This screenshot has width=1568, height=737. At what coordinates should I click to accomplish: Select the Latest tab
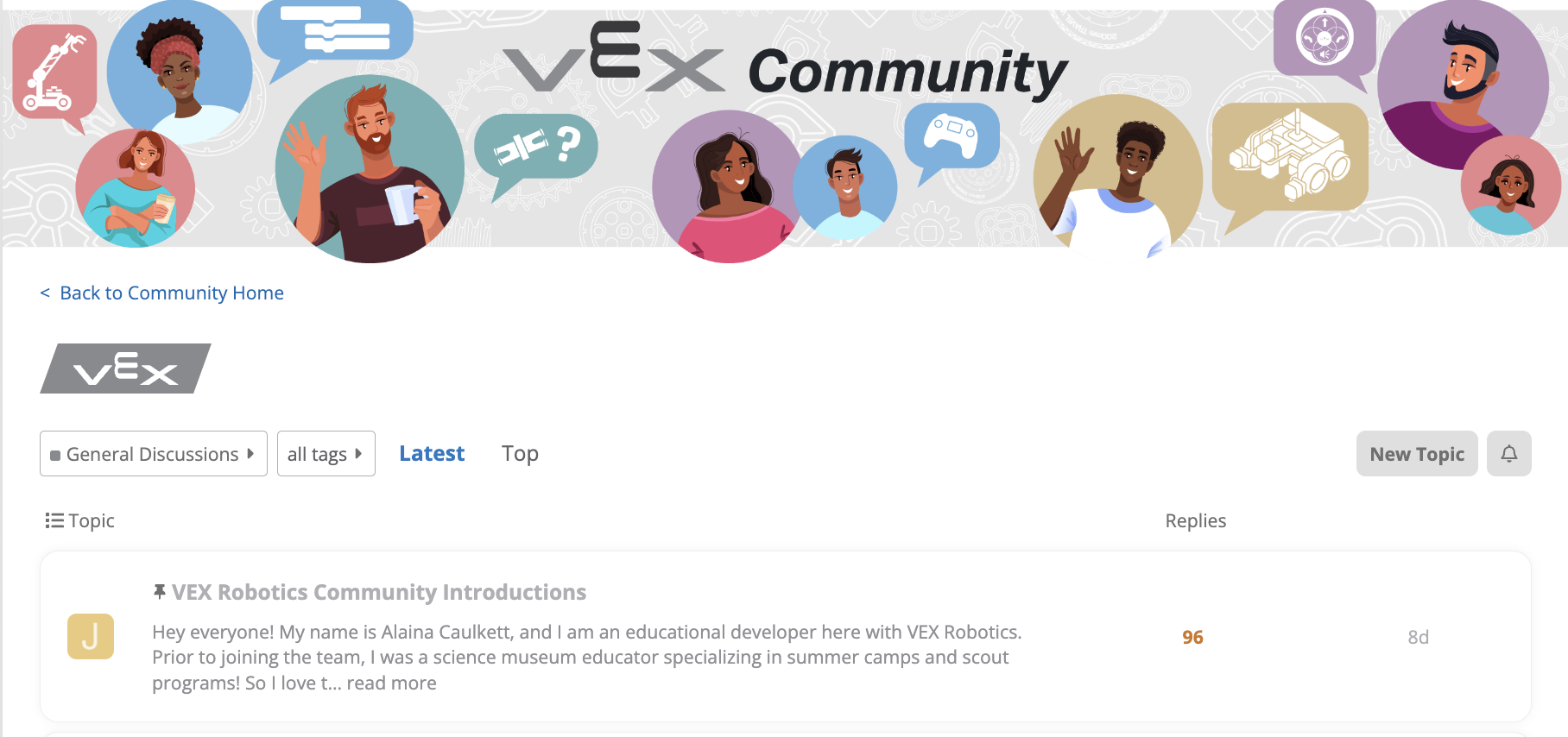point(431,453)
